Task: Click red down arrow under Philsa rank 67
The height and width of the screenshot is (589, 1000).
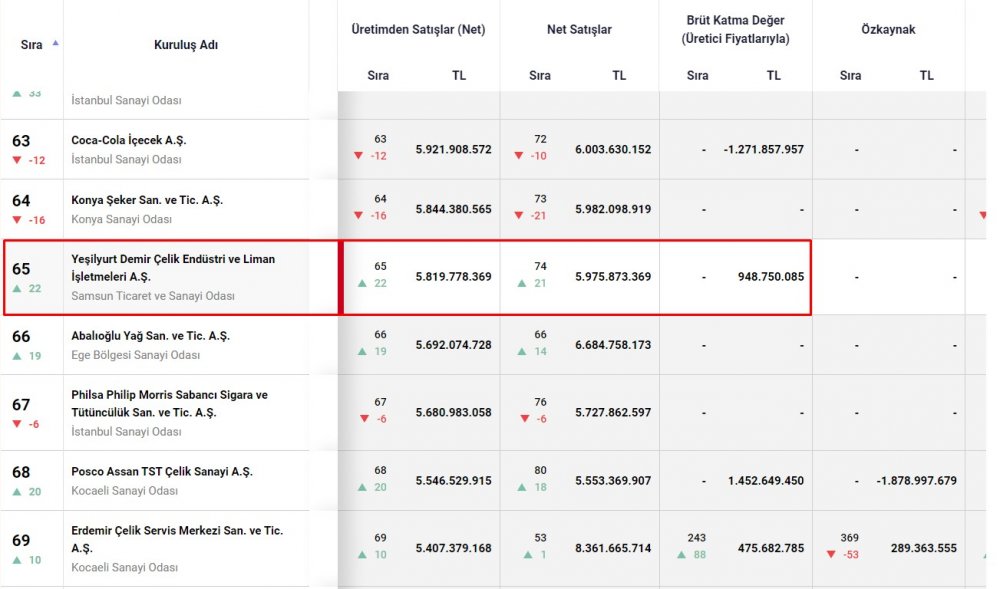Action: (17, 424)
